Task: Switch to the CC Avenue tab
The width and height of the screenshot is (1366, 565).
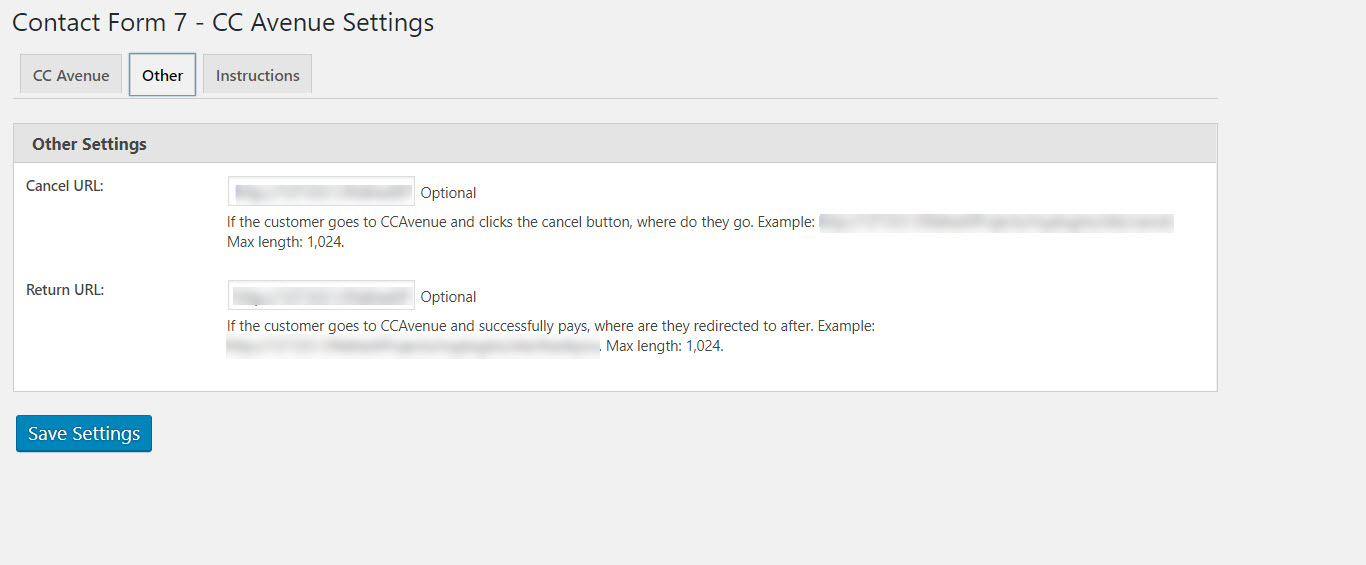Action: tap(71, 75)
